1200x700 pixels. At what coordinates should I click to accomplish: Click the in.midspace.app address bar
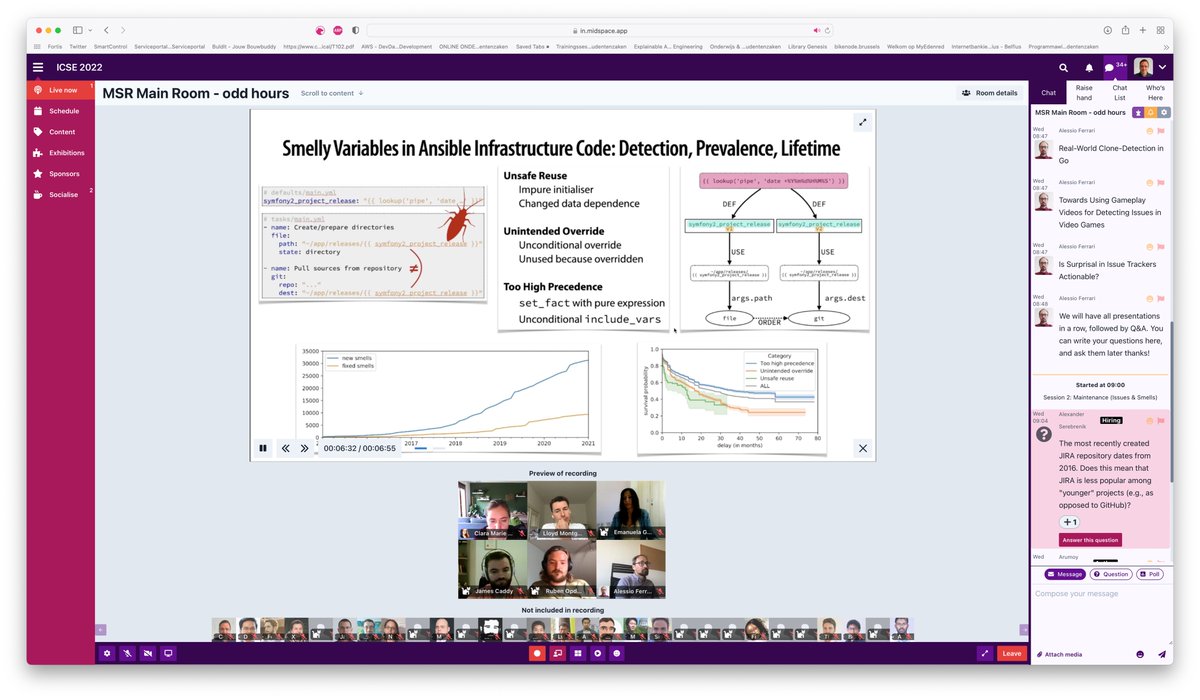(x=601, y=30)
